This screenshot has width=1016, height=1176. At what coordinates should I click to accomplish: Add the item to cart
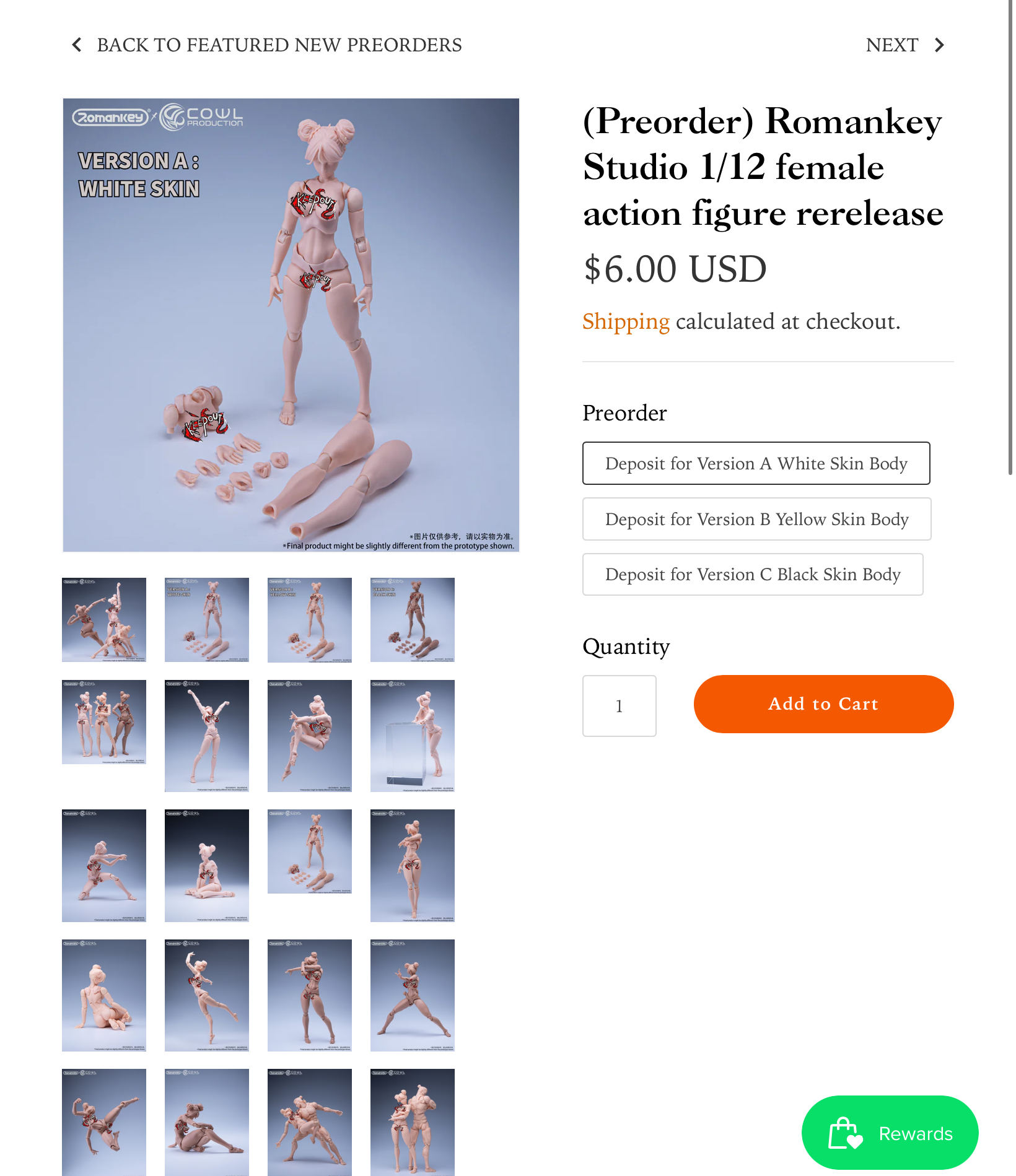click(823, 704)
